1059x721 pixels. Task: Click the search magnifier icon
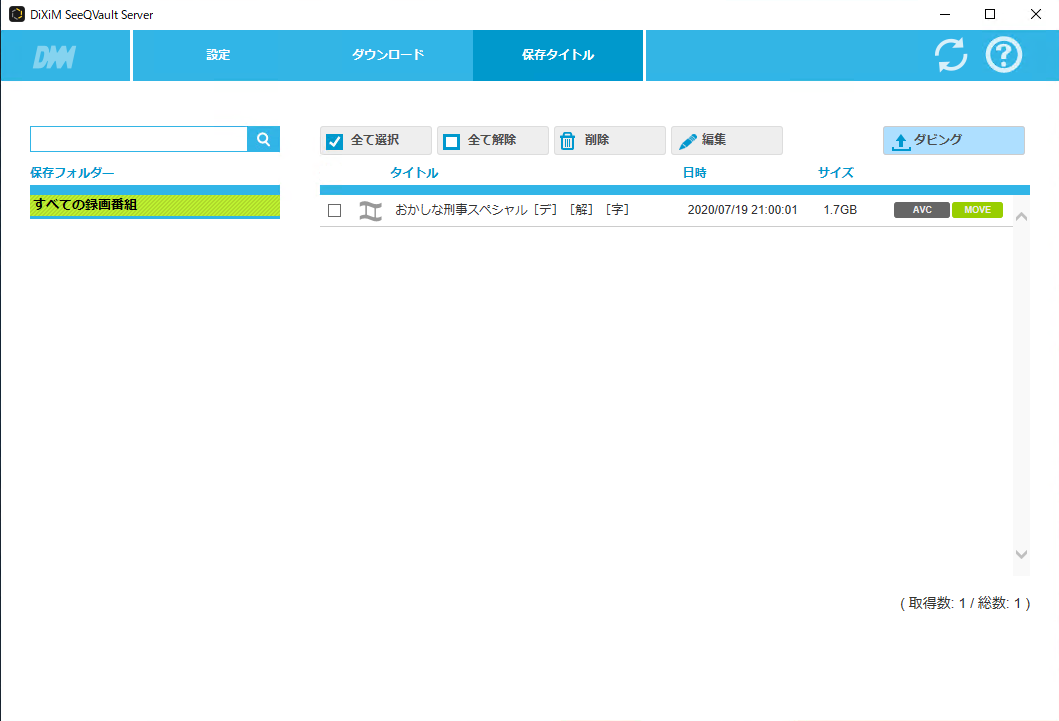point(264,140)
